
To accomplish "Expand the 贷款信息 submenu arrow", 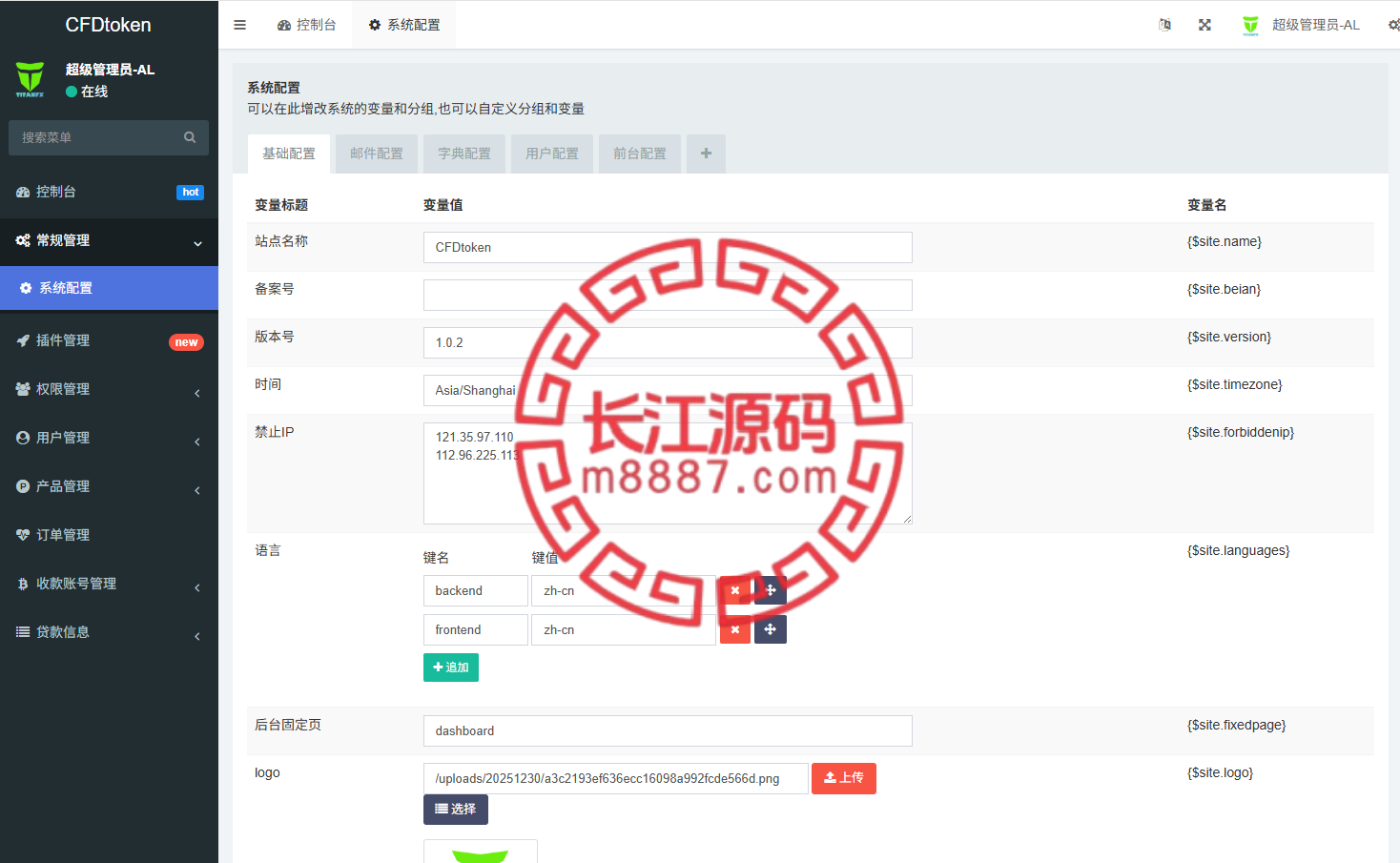I will 197,636.
